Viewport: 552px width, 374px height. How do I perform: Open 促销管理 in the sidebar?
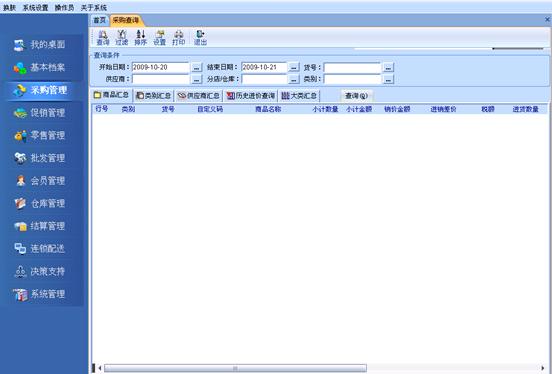click(39, 113)
